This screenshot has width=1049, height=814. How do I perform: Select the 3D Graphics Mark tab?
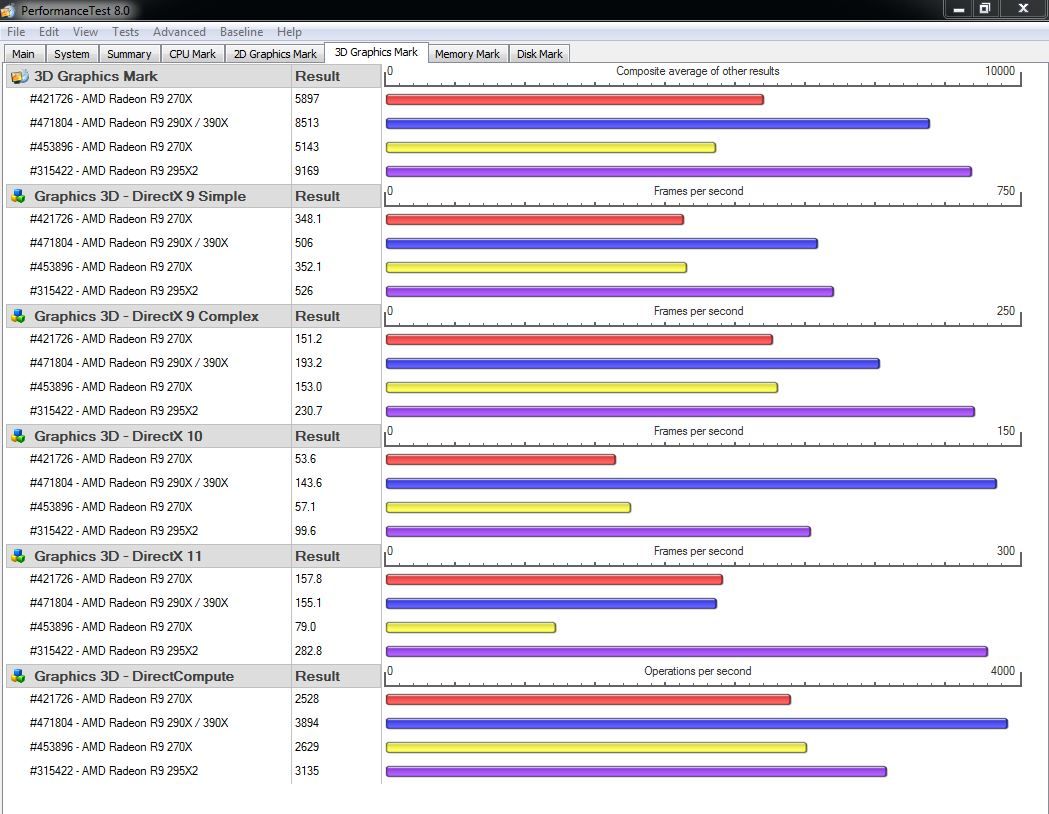coord(376,52)
